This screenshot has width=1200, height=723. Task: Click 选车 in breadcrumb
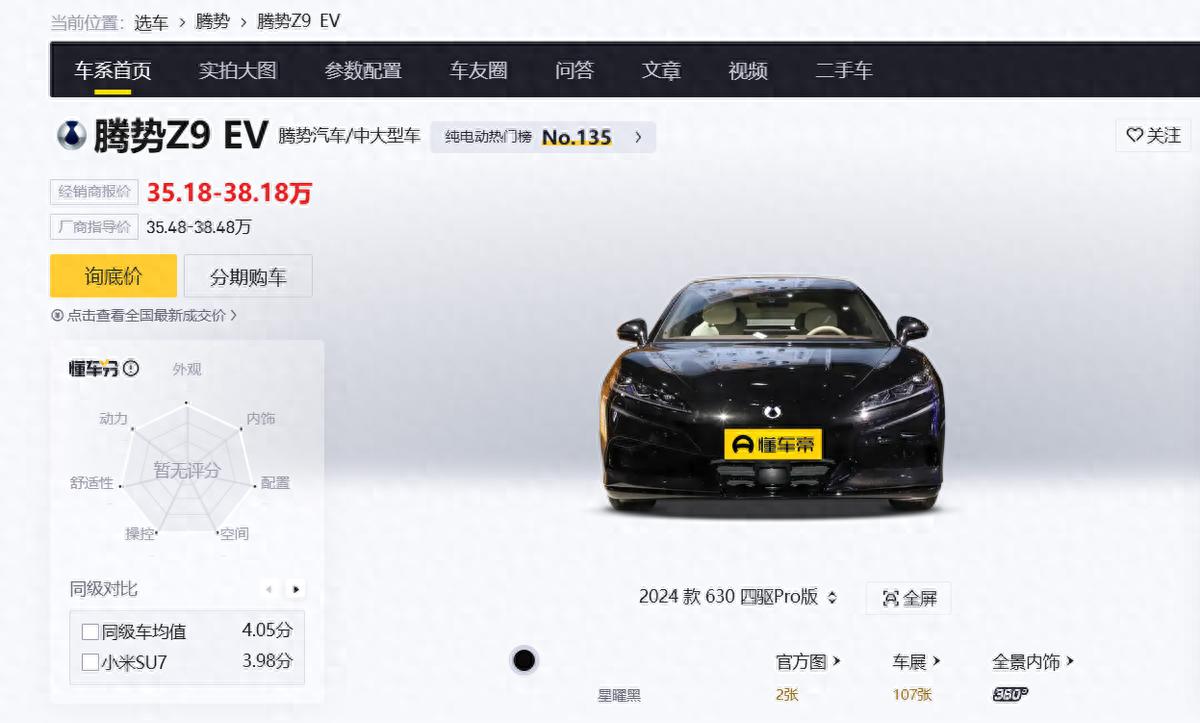click(150, 21)
